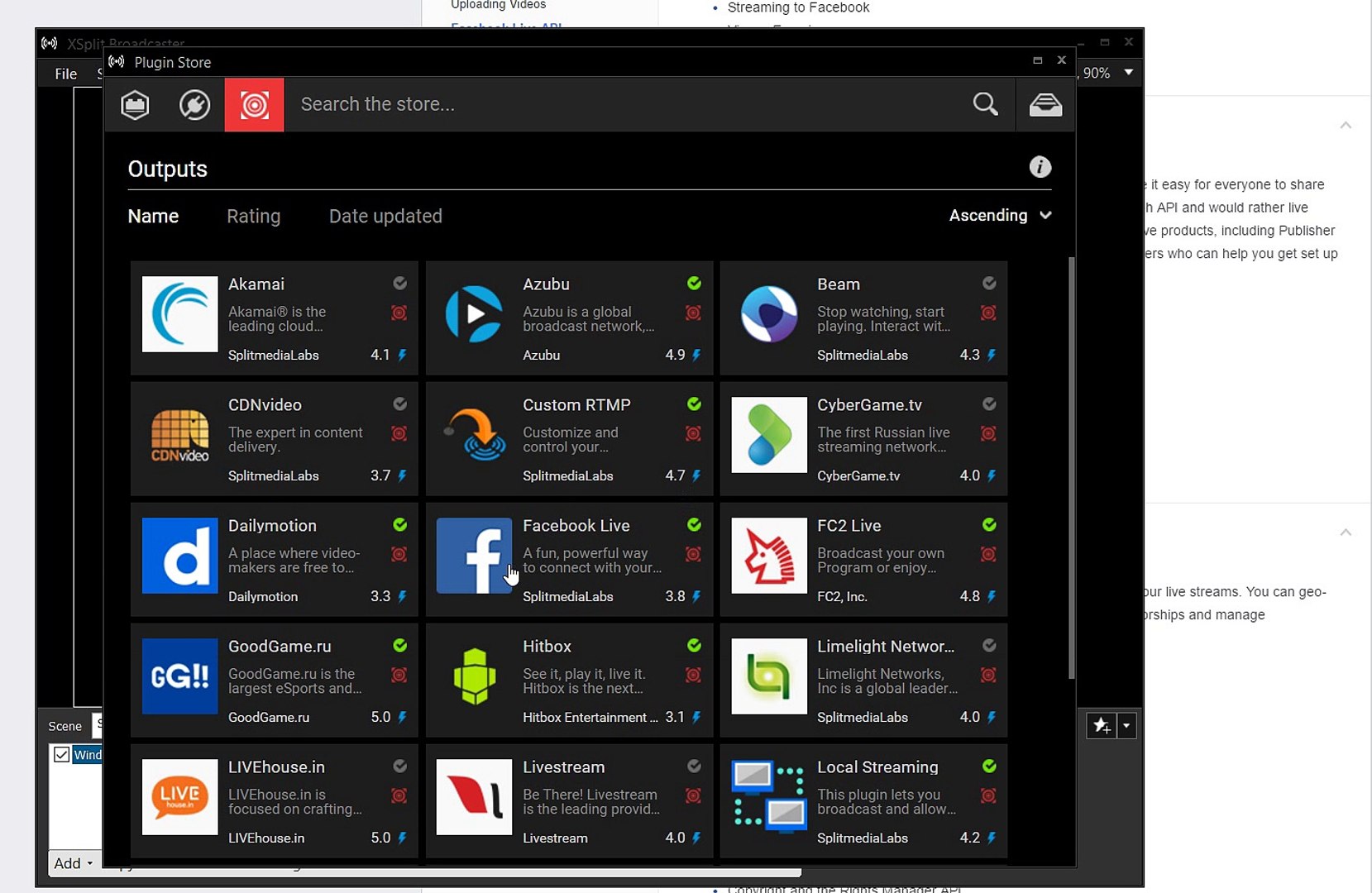Image resolution: width=1372 pixels, height=893 pixels.
Task: Open the Akamai plugin logo
Action: tap(179, 314)
